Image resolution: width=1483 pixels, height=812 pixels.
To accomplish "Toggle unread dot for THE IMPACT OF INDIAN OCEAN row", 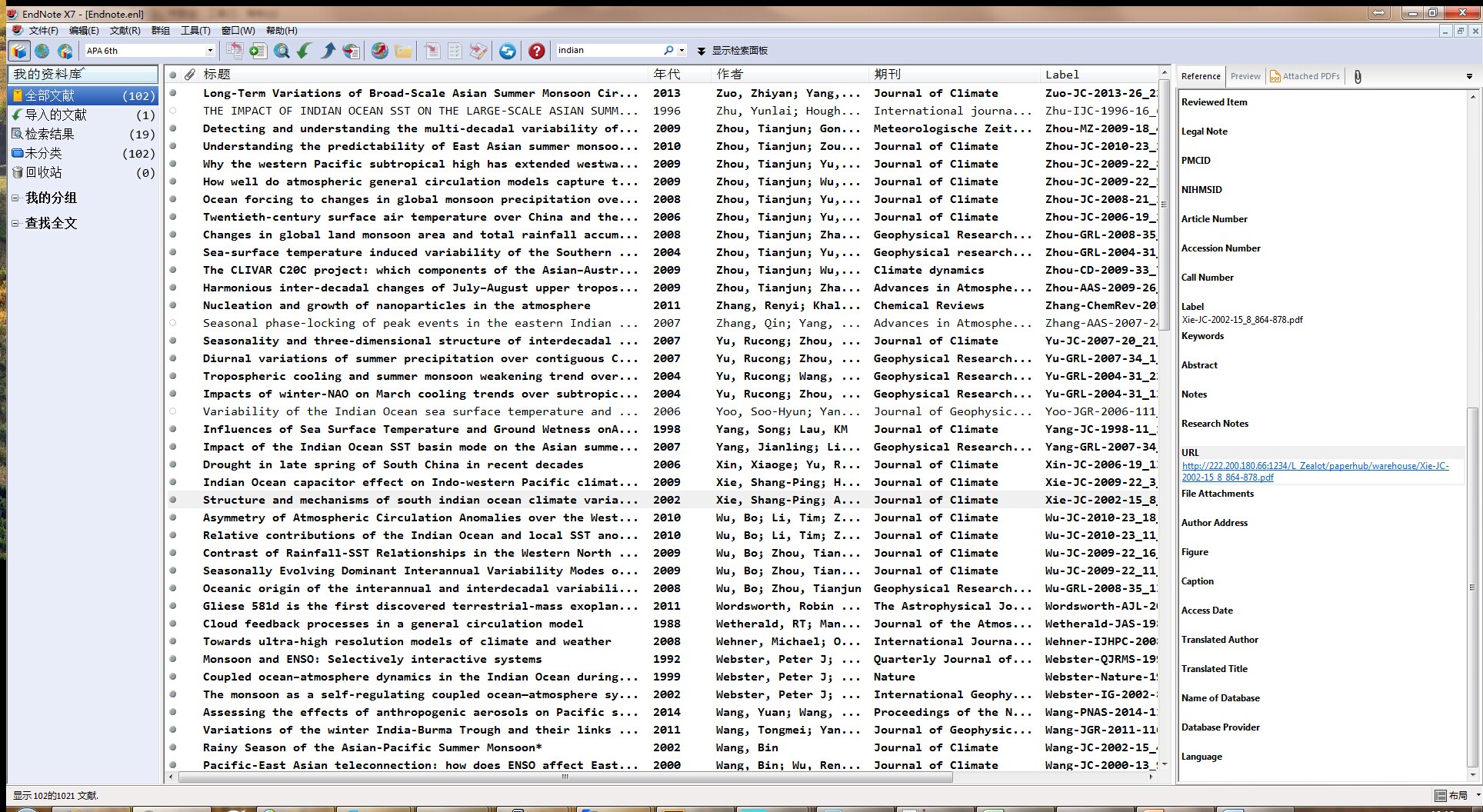I will tap(173, 111).
